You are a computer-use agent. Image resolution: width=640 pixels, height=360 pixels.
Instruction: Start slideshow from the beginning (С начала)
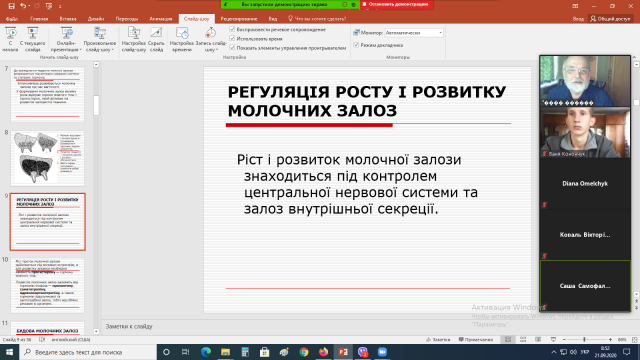(10, 39)
